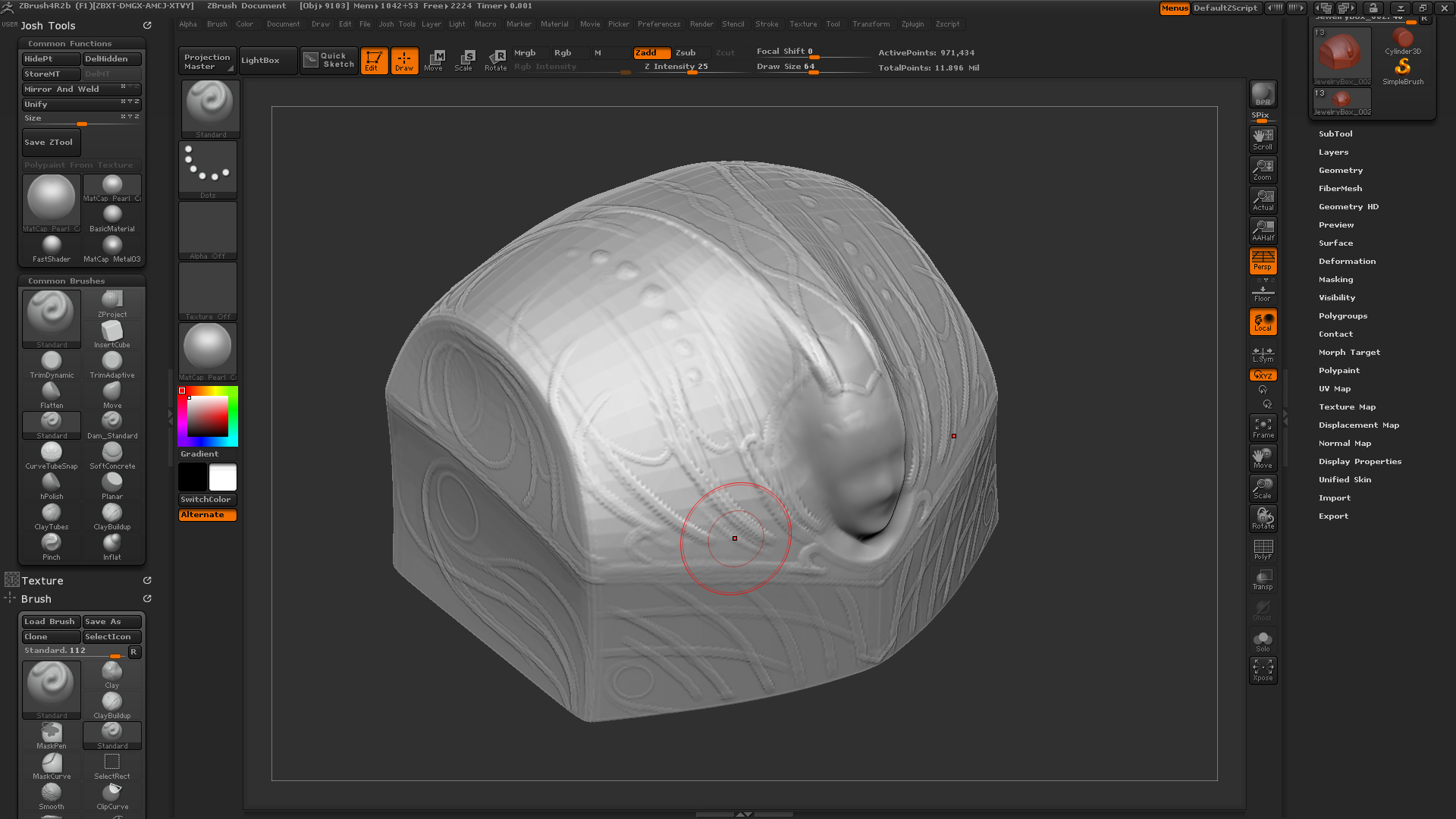Select the hPolish brush

point(52,486)
